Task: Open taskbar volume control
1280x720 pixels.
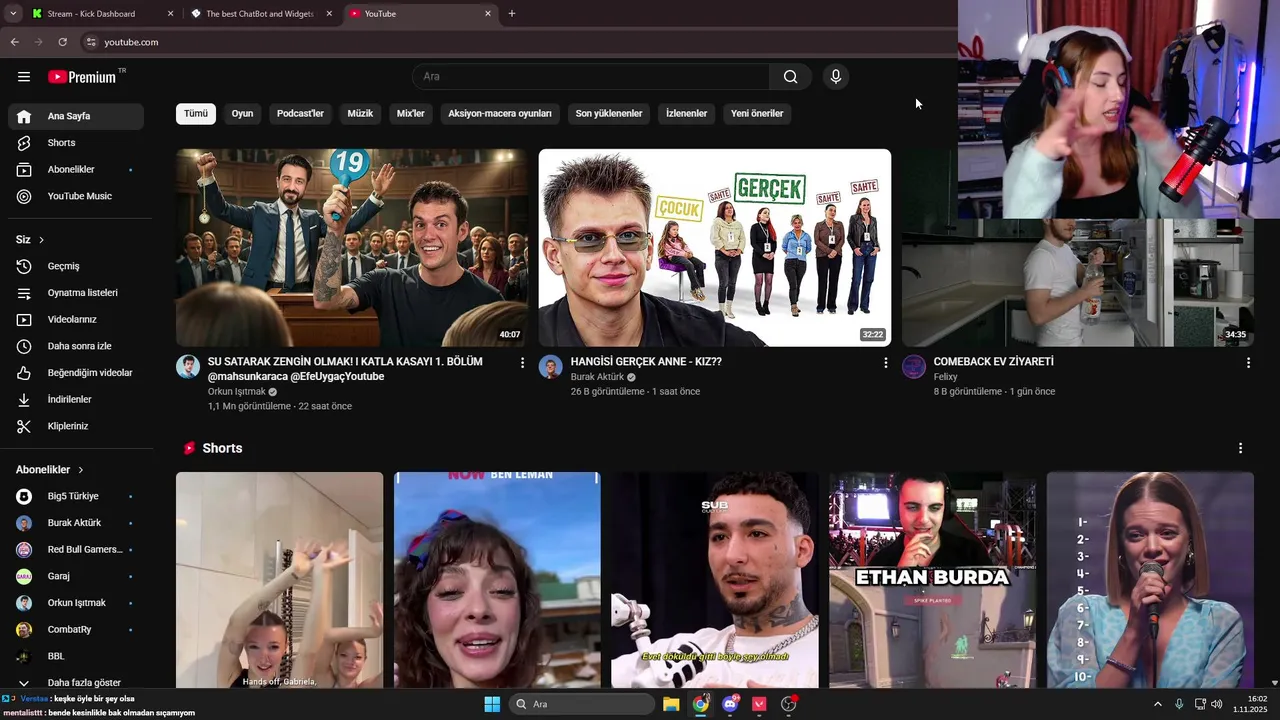Action: coord(1217,704)
